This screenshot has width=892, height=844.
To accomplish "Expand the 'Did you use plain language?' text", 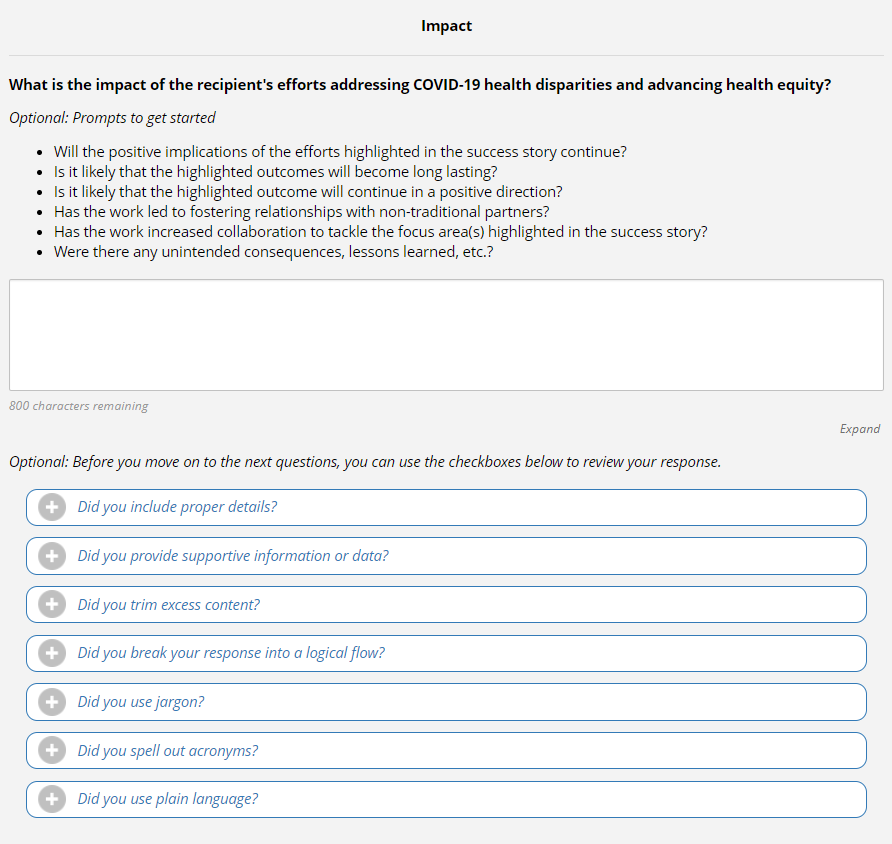I will tap(167, 799).
